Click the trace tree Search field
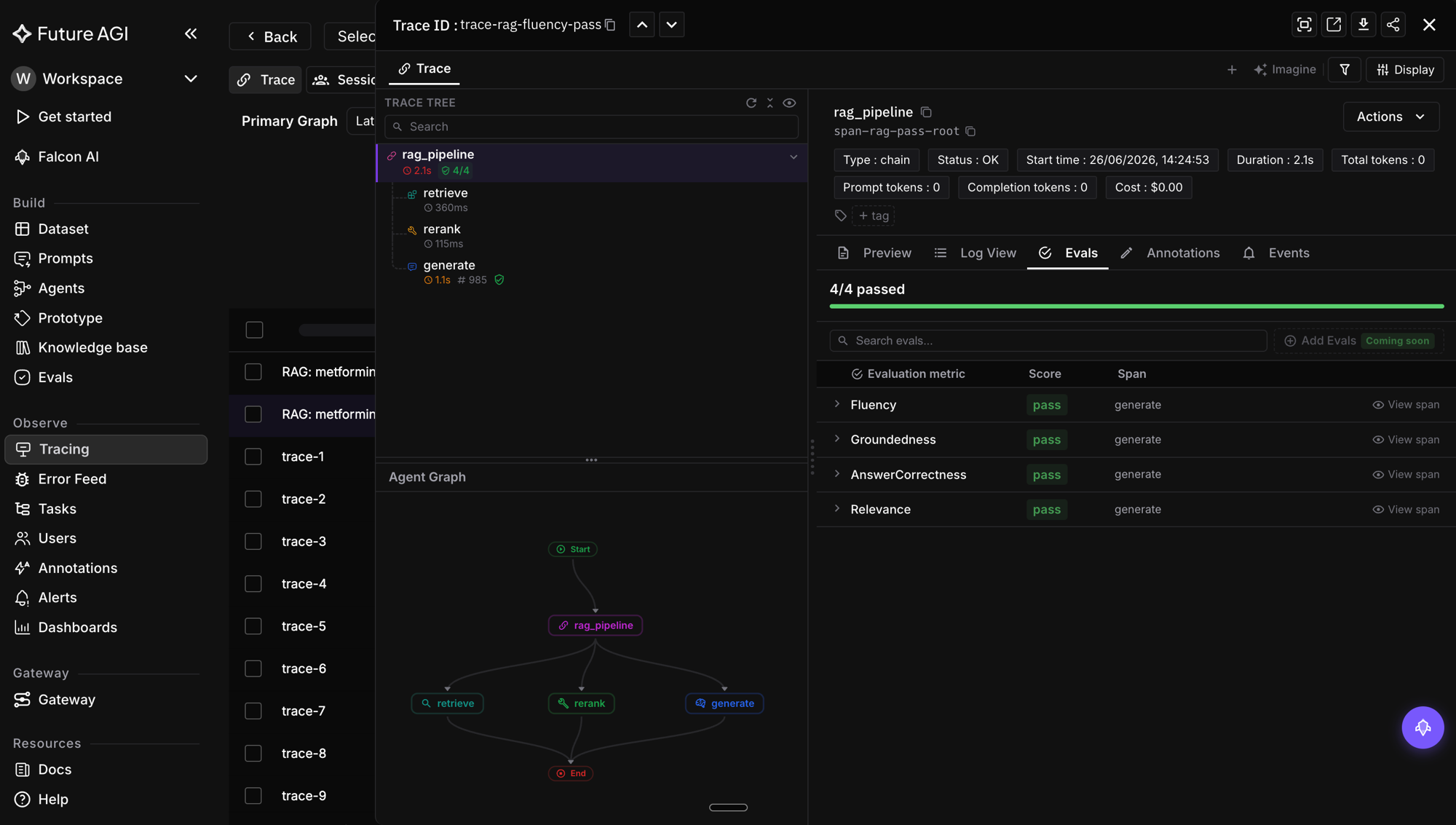1456x825 pixels. pyautogui.click(x=591, y=127)
